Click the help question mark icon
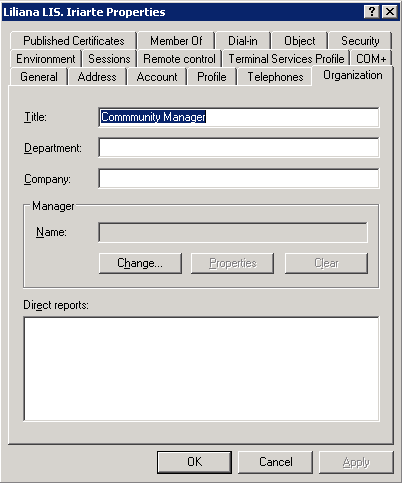This screenshot has height=483, width=402. click(x=371, y=12)
